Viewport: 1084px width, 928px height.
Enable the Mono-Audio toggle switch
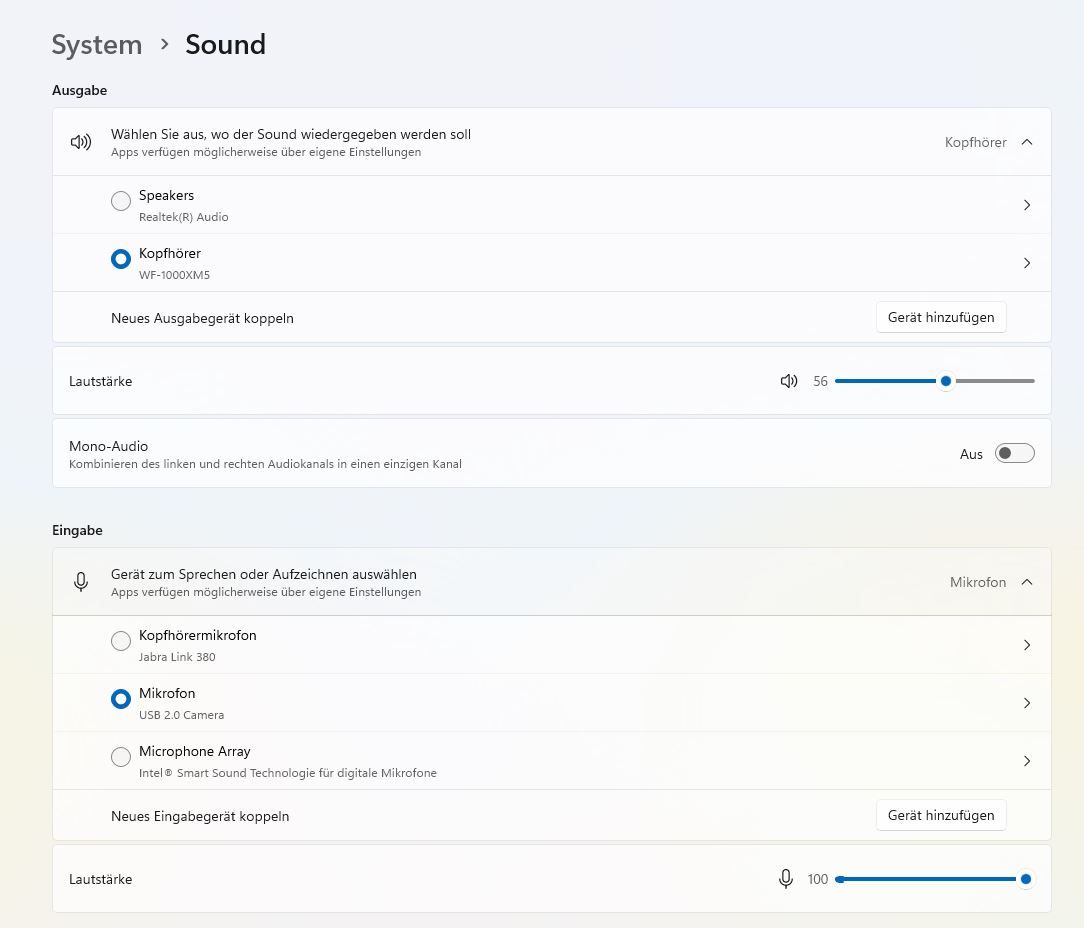(1014, 454)
